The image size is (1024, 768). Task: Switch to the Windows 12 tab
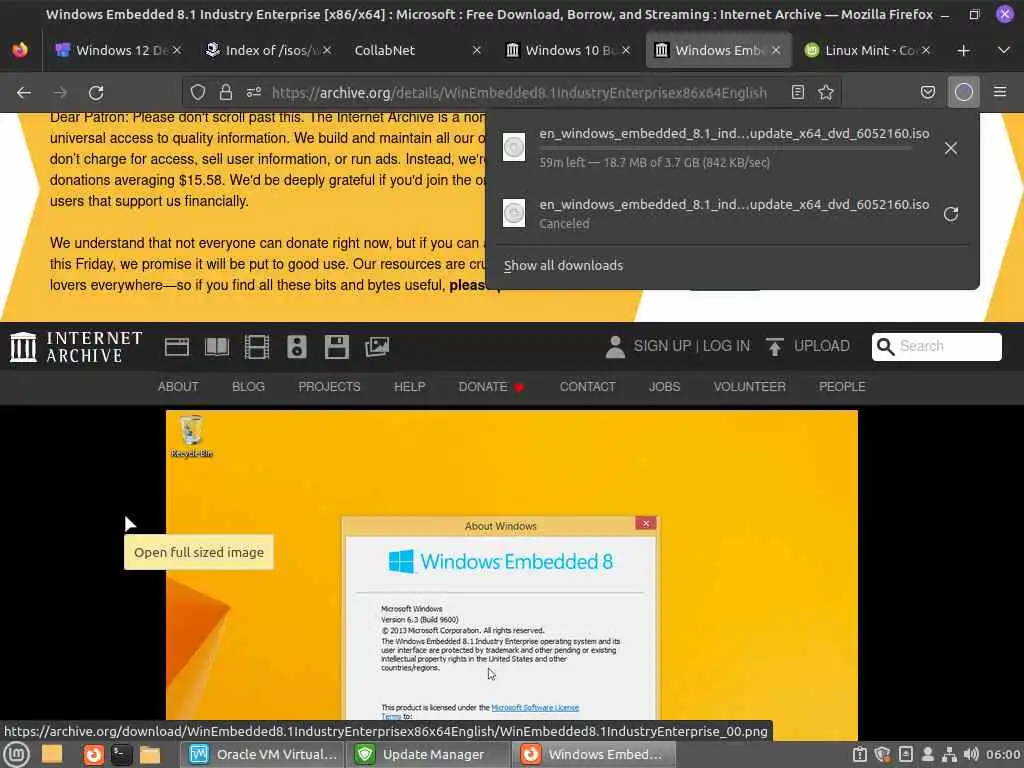(x=116, y=50)
